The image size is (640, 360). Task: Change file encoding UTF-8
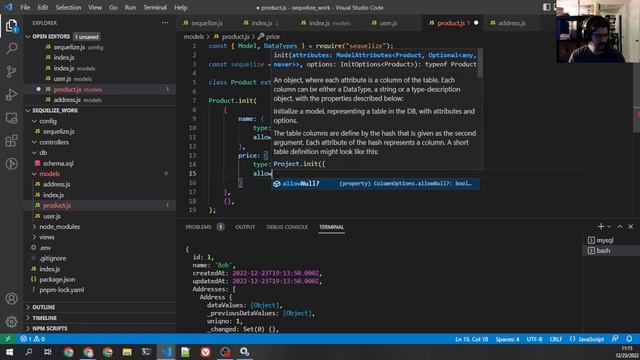(534, 339)
